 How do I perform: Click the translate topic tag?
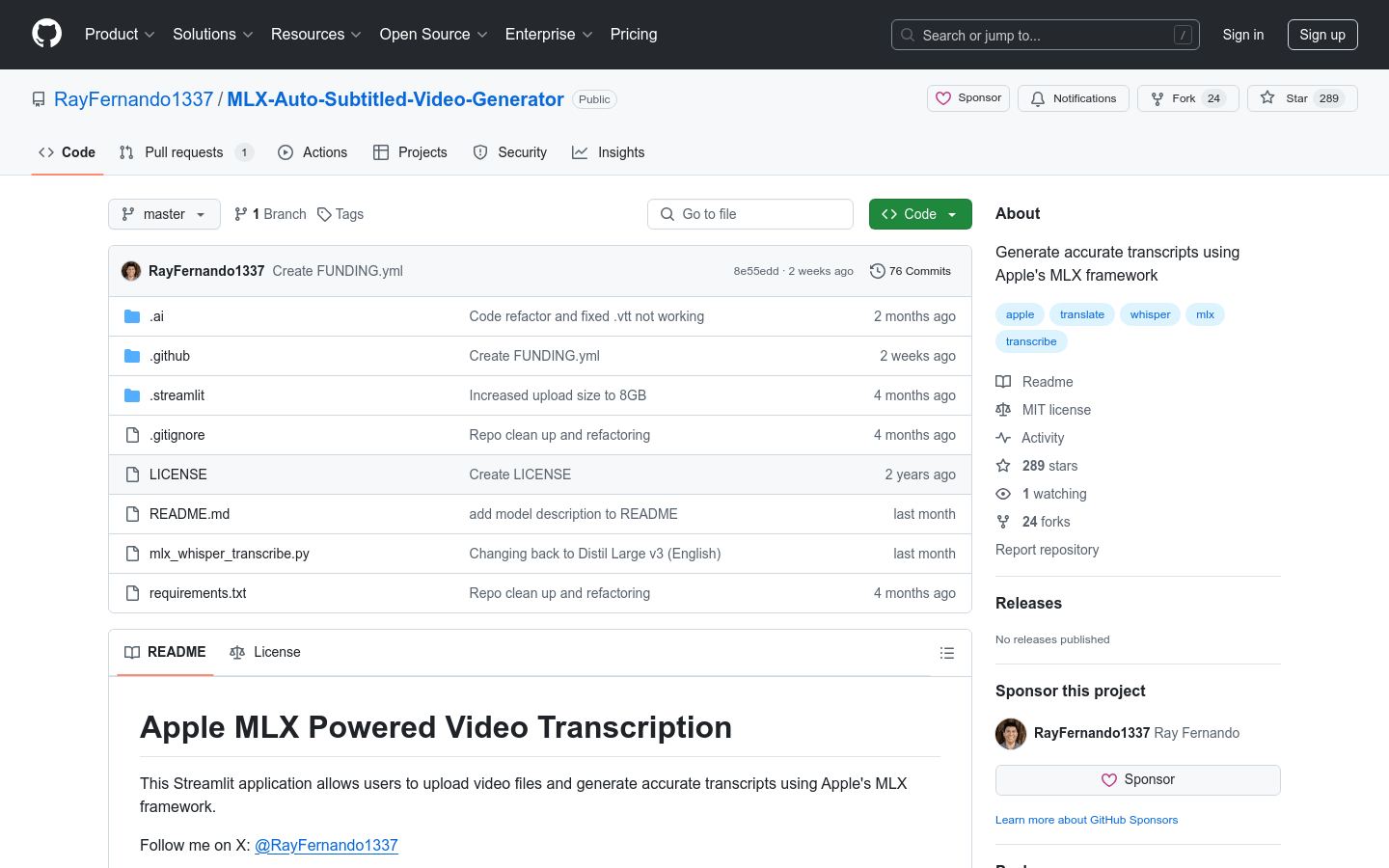pos(1082,314)
